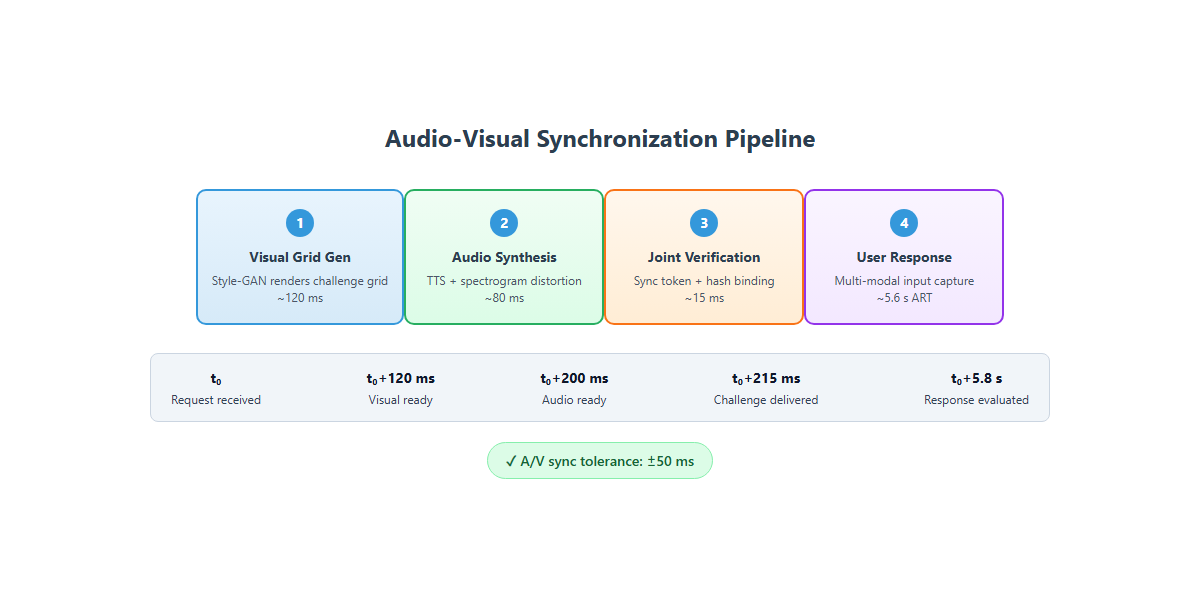Click the t₀+120 ms timeline marker

(401, 379)
